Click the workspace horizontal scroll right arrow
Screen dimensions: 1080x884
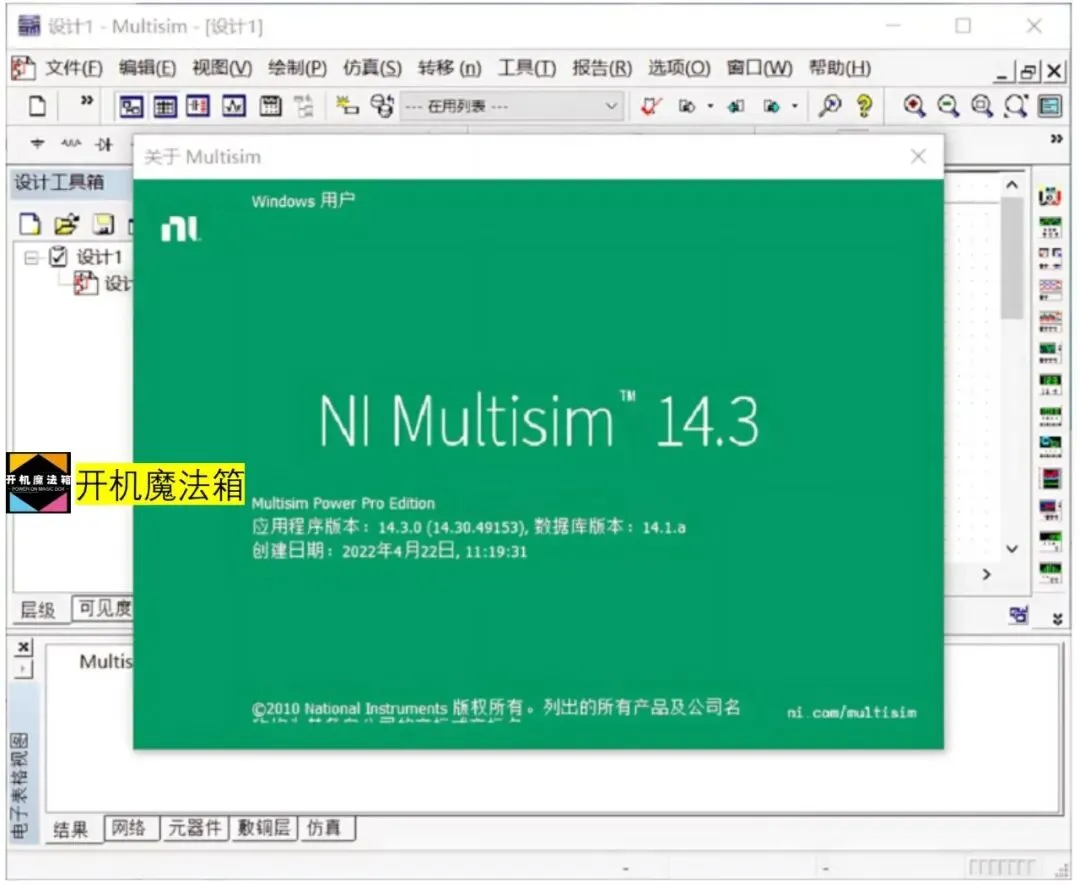(986, 574)
